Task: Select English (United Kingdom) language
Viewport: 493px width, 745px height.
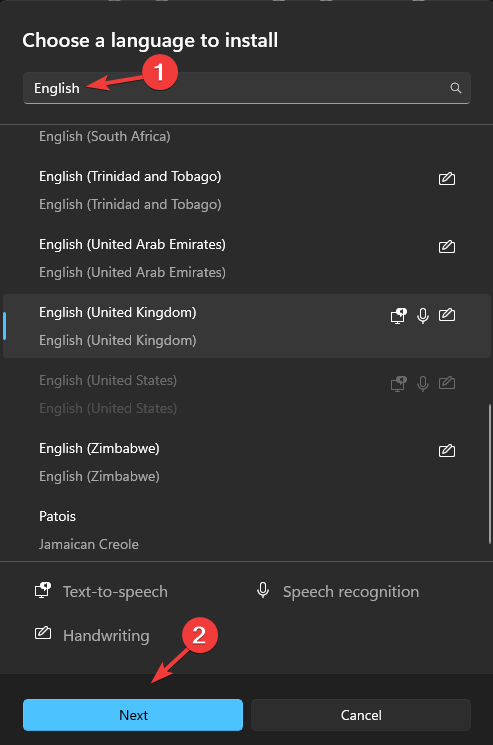Action: tap(246, 326)
